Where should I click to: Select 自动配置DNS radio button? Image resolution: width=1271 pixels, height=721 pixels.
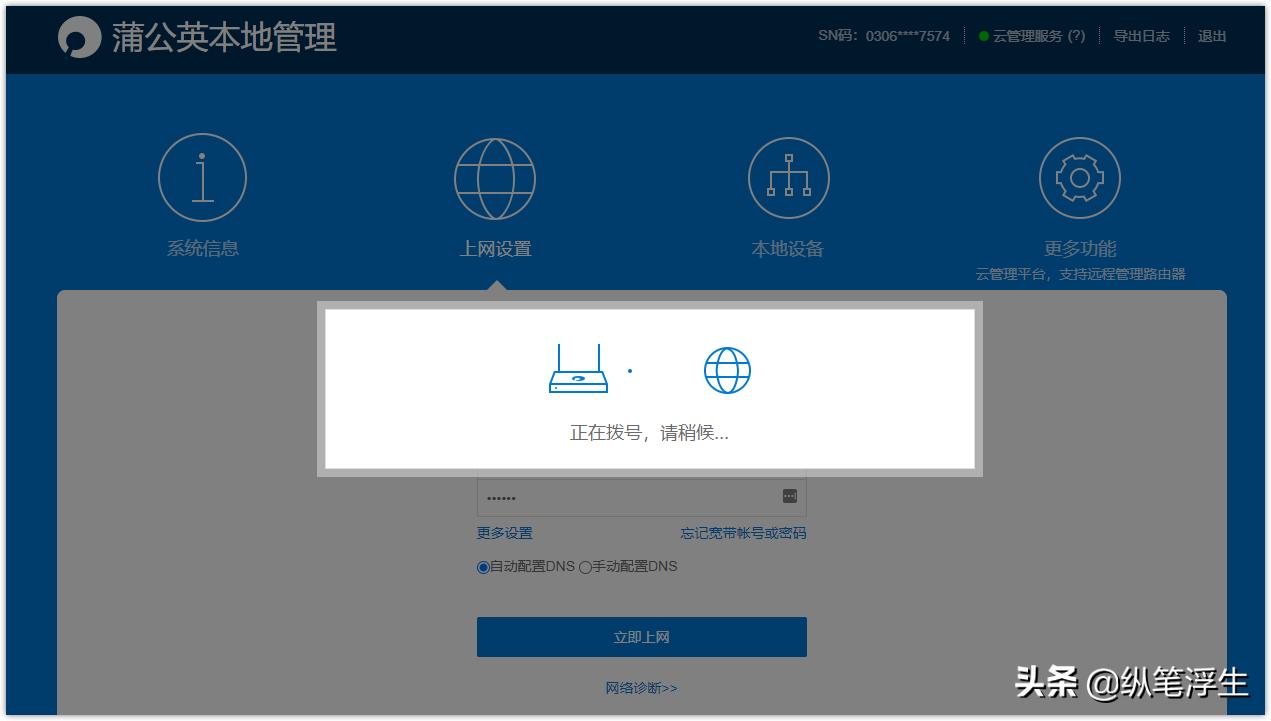[x=481, y=566]
